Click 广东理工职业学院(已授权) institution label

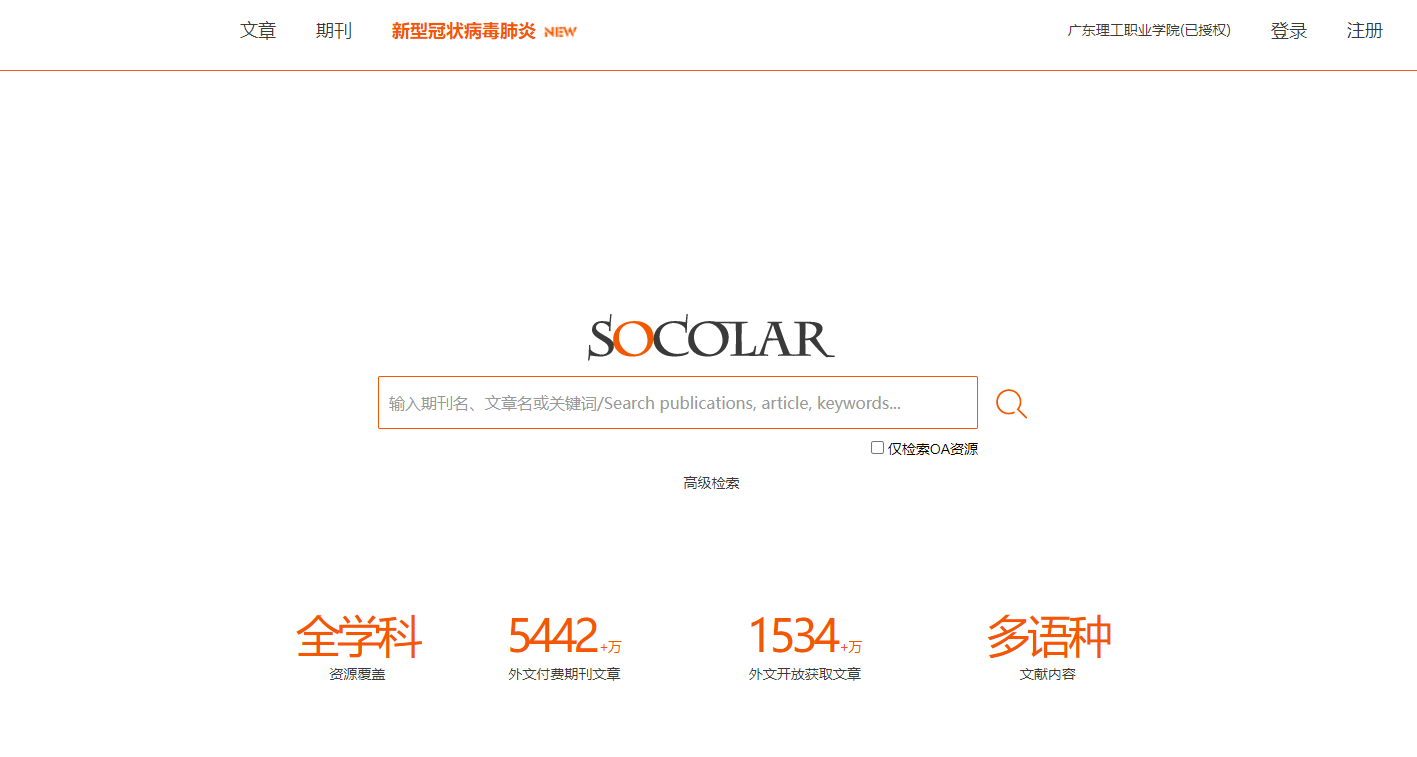(1149, 31)
